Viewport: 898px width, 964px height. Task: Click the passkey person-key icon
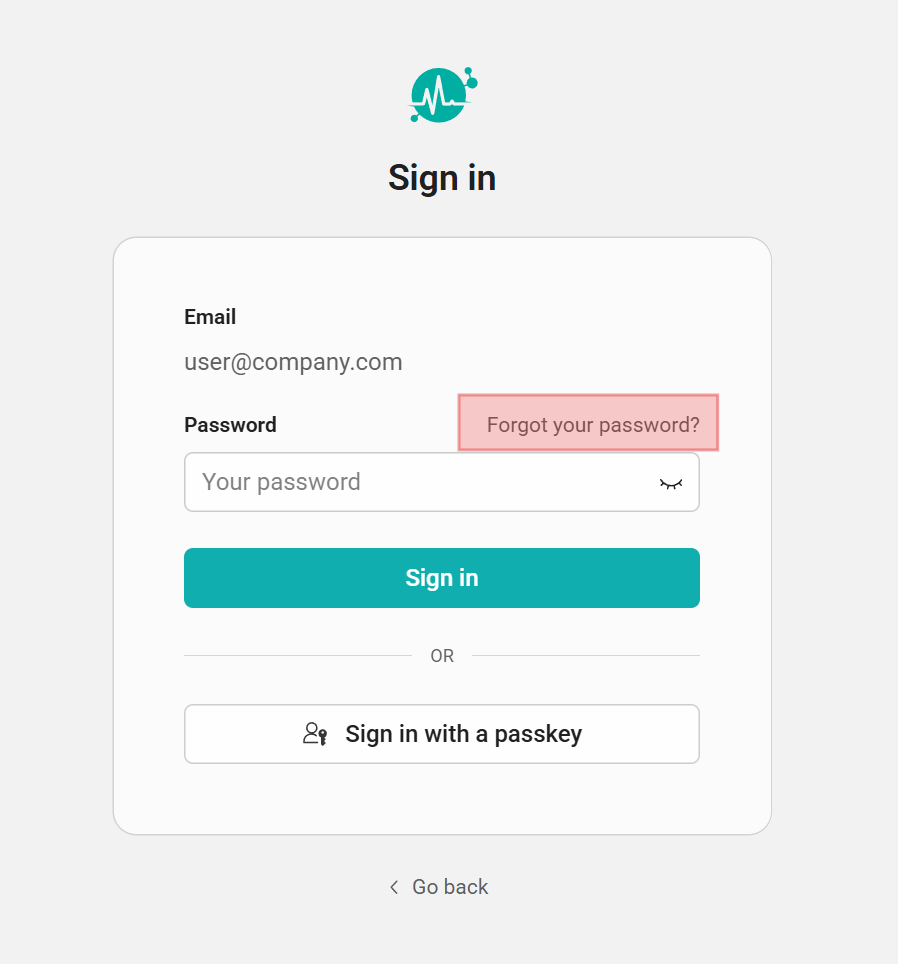[315, 734]
